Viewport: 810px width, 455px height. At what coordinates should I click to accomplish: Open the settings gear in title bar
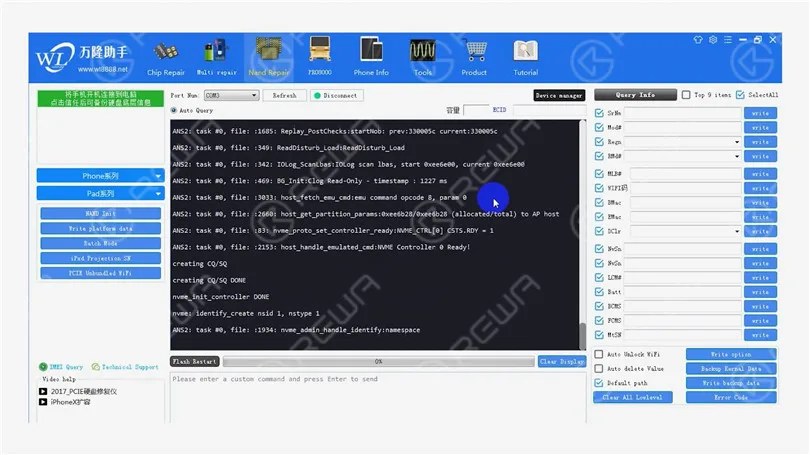(x=713, y=39)
